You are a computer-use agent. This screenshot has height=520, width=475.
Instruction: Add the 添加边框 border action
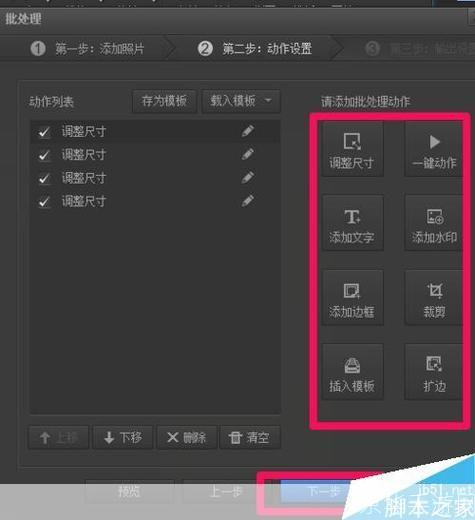pos(352,297)
